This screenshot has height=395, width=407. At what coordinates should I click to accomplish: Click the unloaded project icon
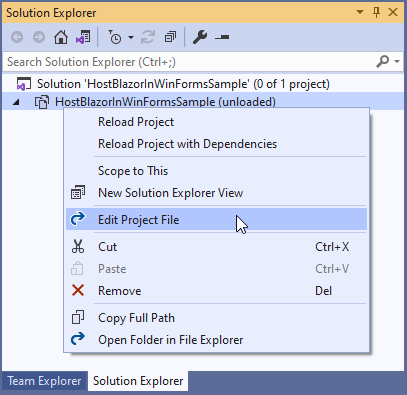(x=42, y=102)
